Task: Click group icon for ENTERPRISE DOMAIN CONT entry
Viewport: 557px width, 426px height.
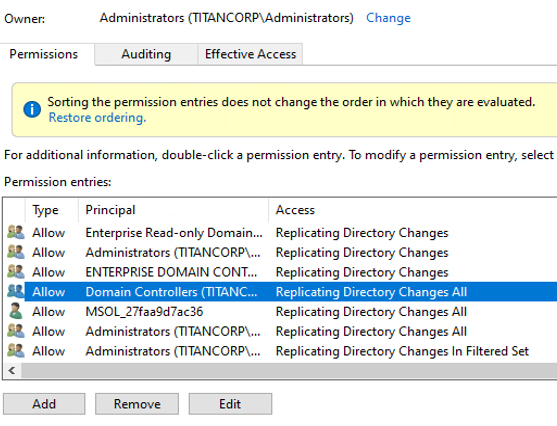Action: pyautogui.click(x=16, y=272)
